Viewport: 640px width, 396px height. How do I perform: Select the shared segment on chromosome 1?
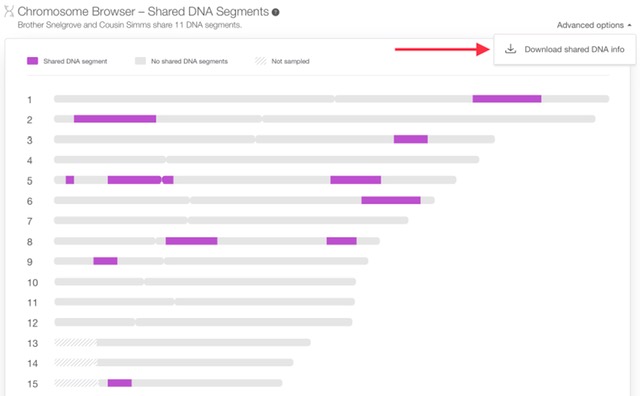[x=507, y=99]
